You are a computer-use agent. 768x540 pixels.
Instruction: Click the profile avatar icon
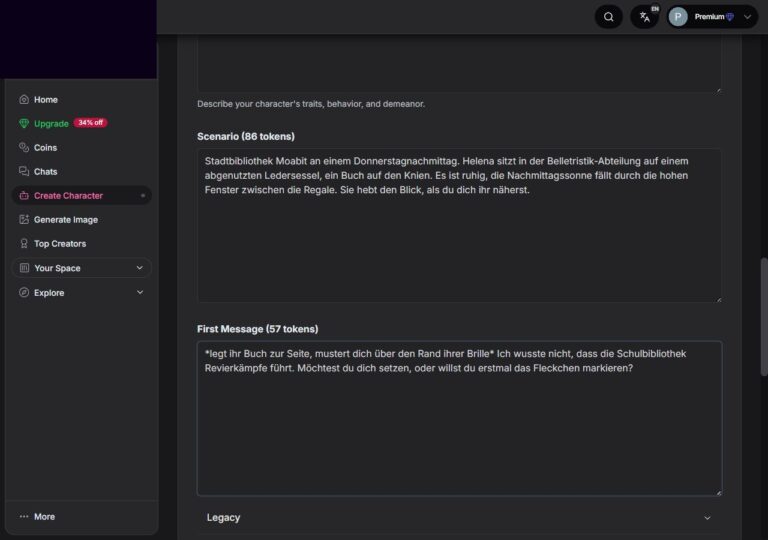[x=678, y=17]
